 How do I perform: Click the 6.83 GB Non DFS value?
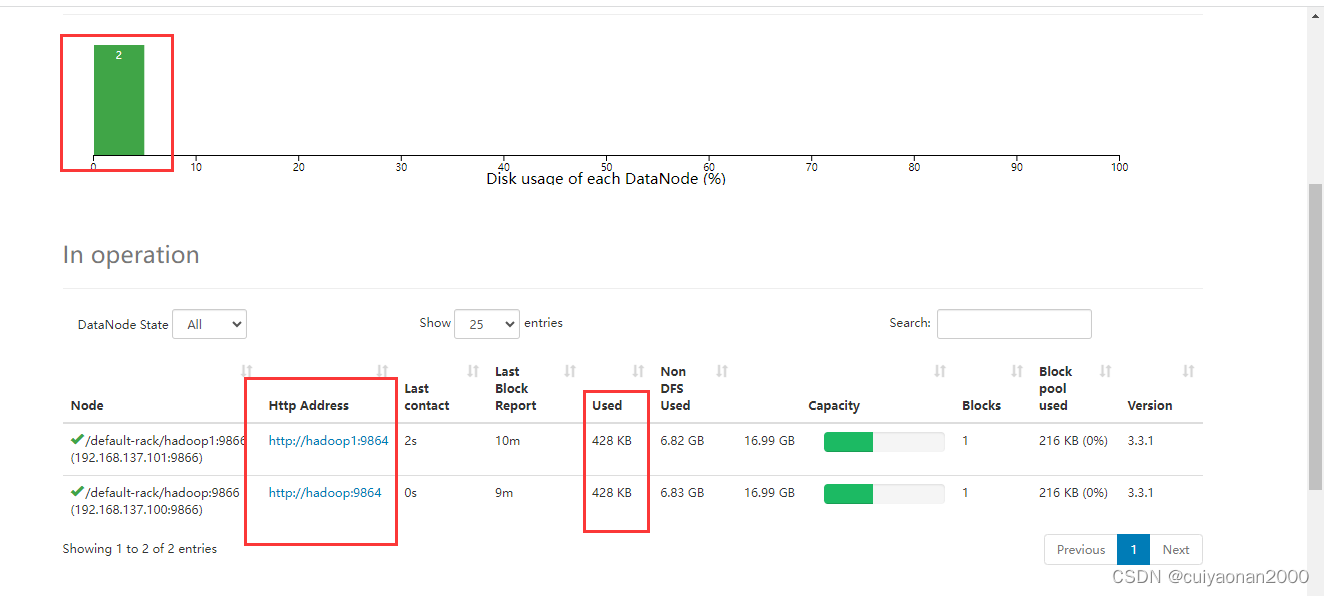(682, 493)
